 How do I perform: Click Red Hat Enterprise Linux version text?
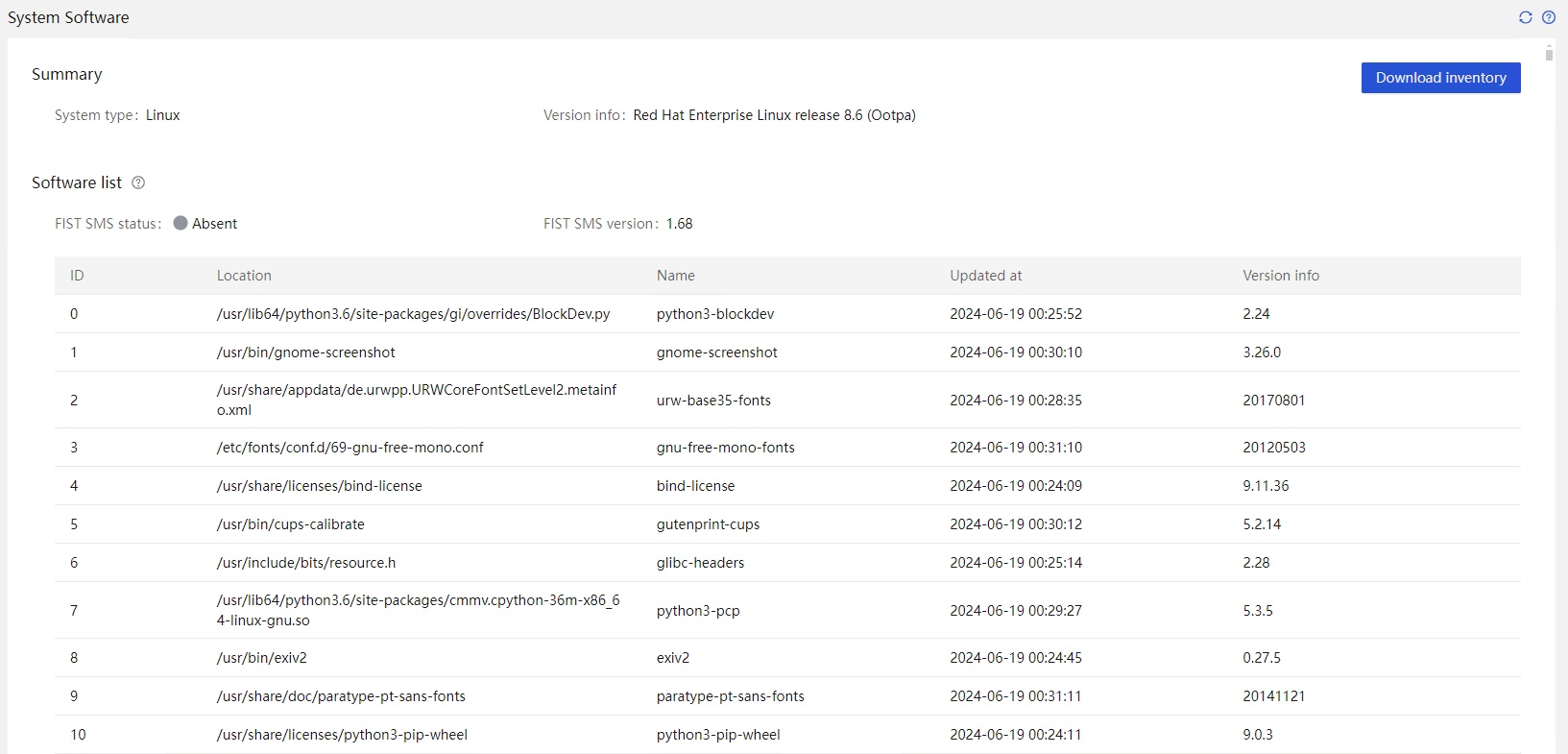tap(774, 115)
